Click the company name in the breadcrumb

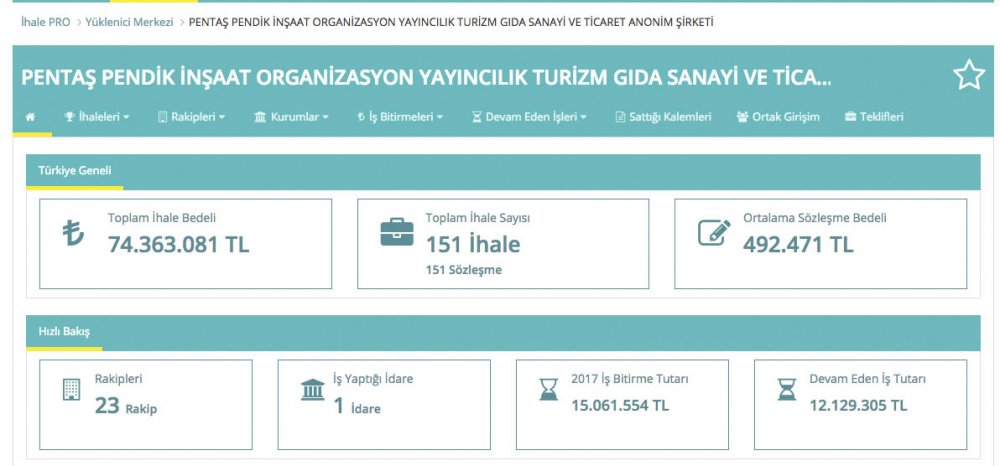(451, 22)
